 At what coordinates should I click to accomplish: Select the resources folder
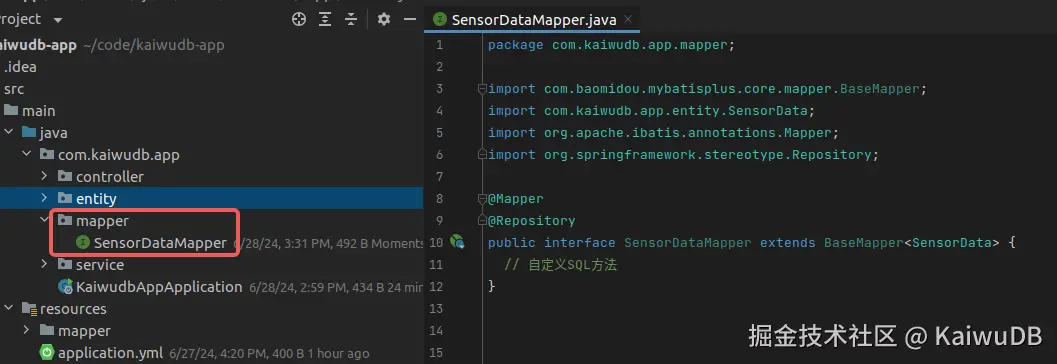pos(73,309)
